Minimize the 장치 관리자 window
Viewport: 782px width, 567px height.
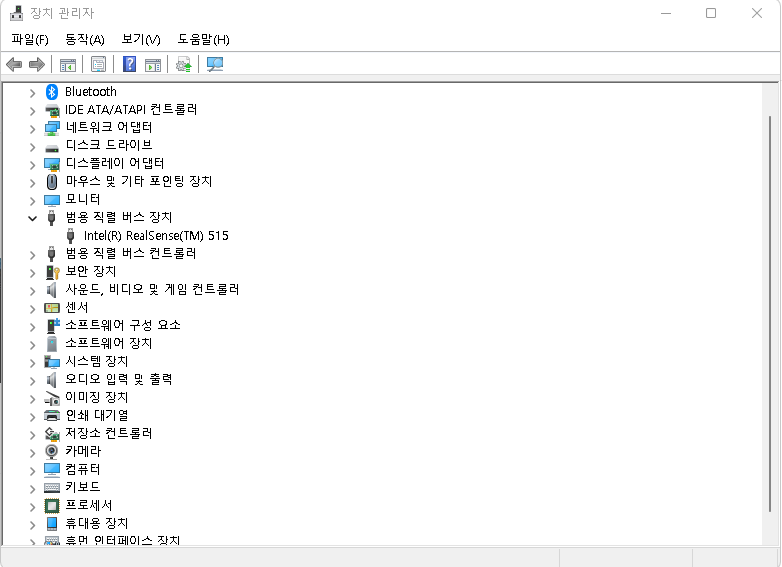point(666,13)
